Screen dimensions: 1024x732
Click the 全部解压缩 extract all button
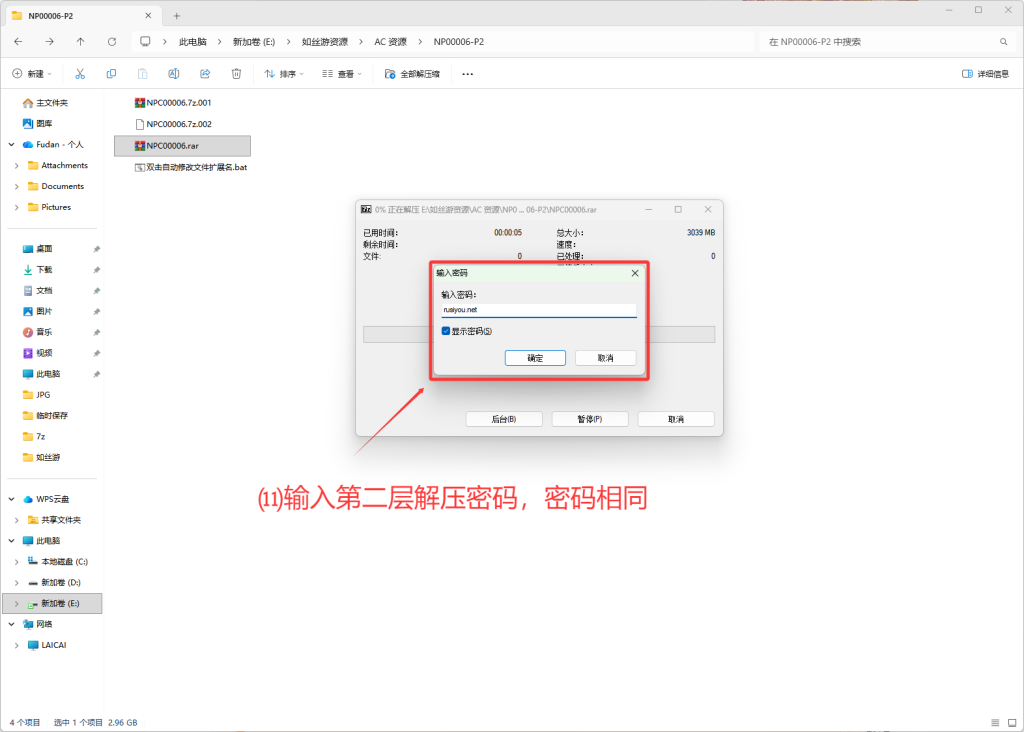[412, 74]
